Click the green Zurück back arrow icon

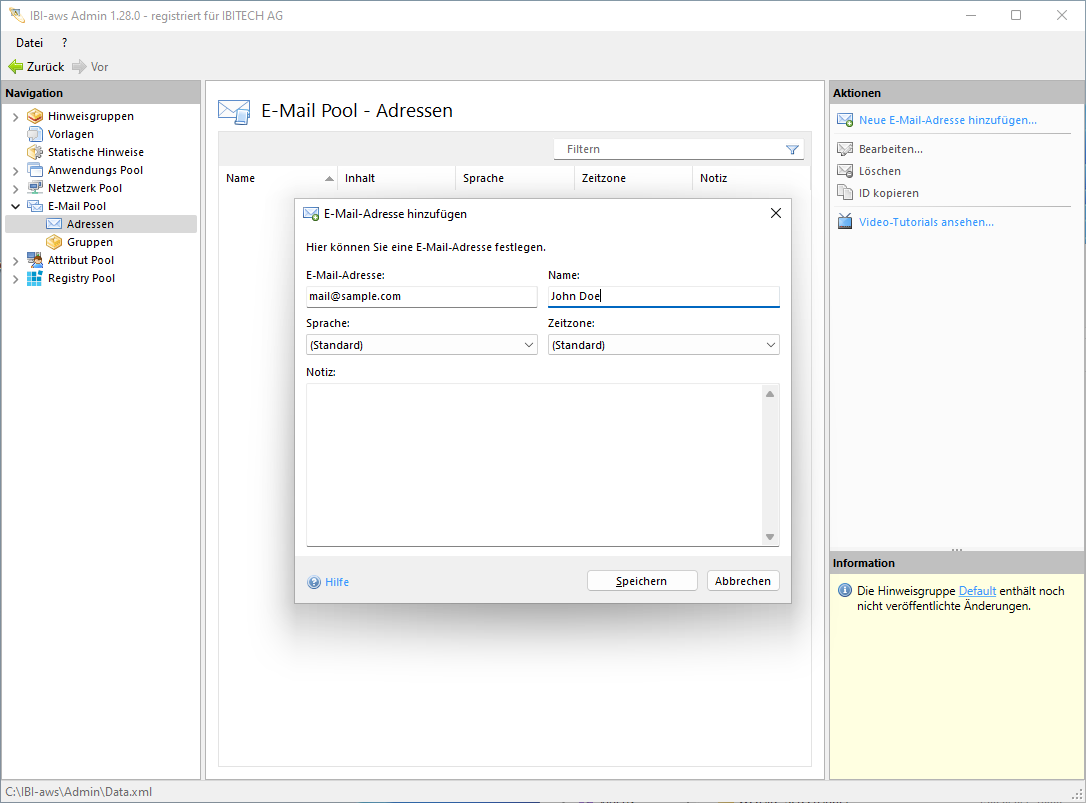15,67
